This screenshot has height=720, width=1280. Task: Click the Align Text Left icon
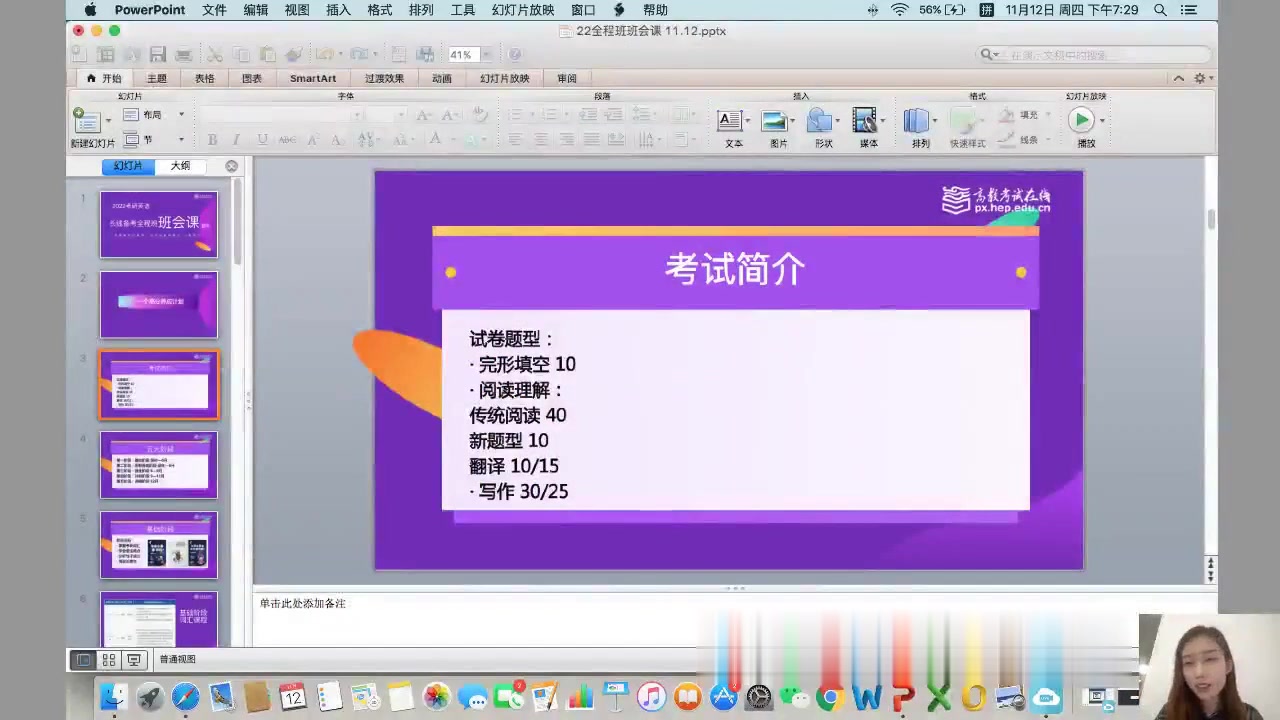click(516, 140)
